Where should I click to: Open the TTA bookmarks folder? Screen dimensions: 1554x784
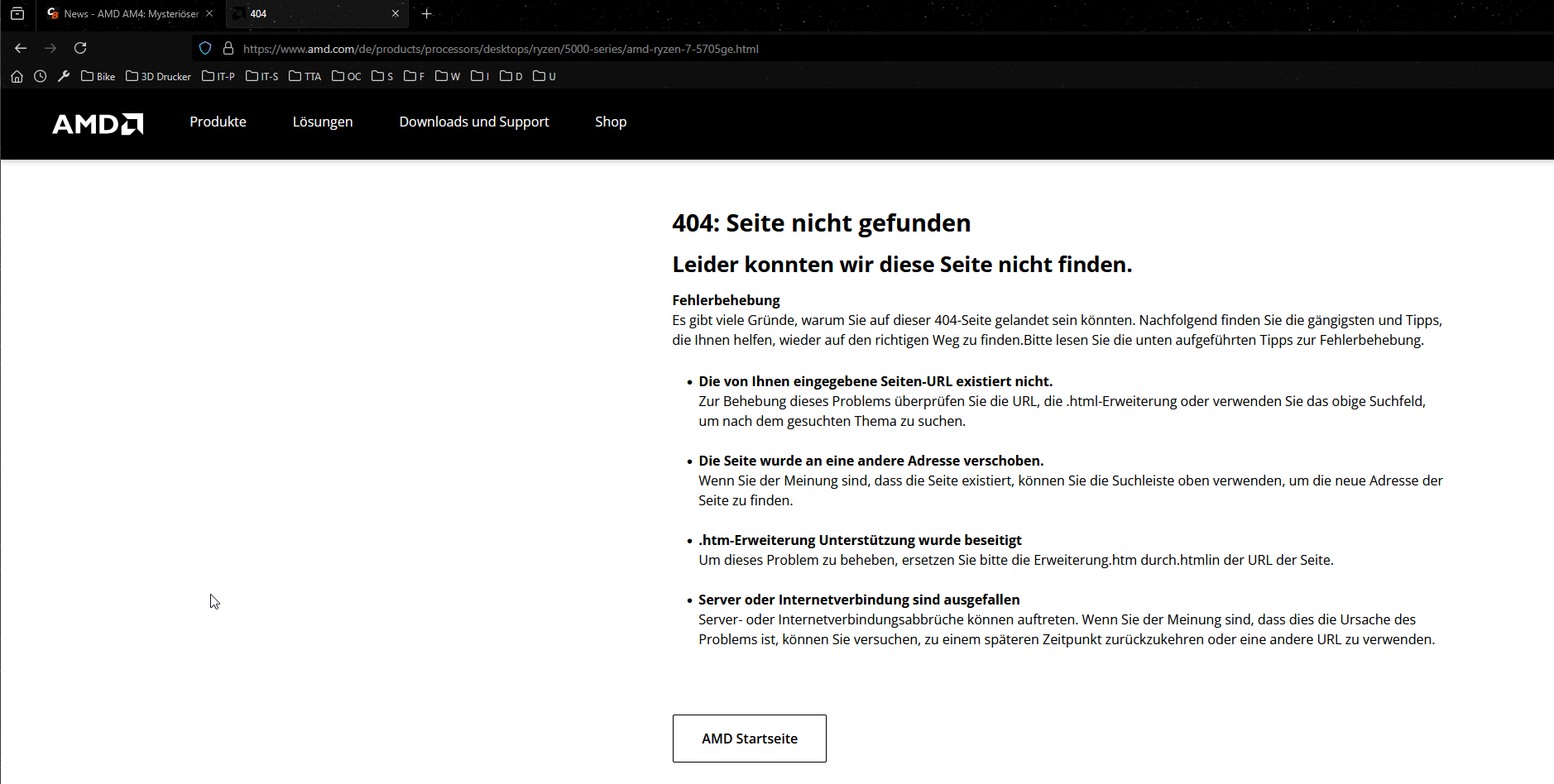click(x=305, y=76)
